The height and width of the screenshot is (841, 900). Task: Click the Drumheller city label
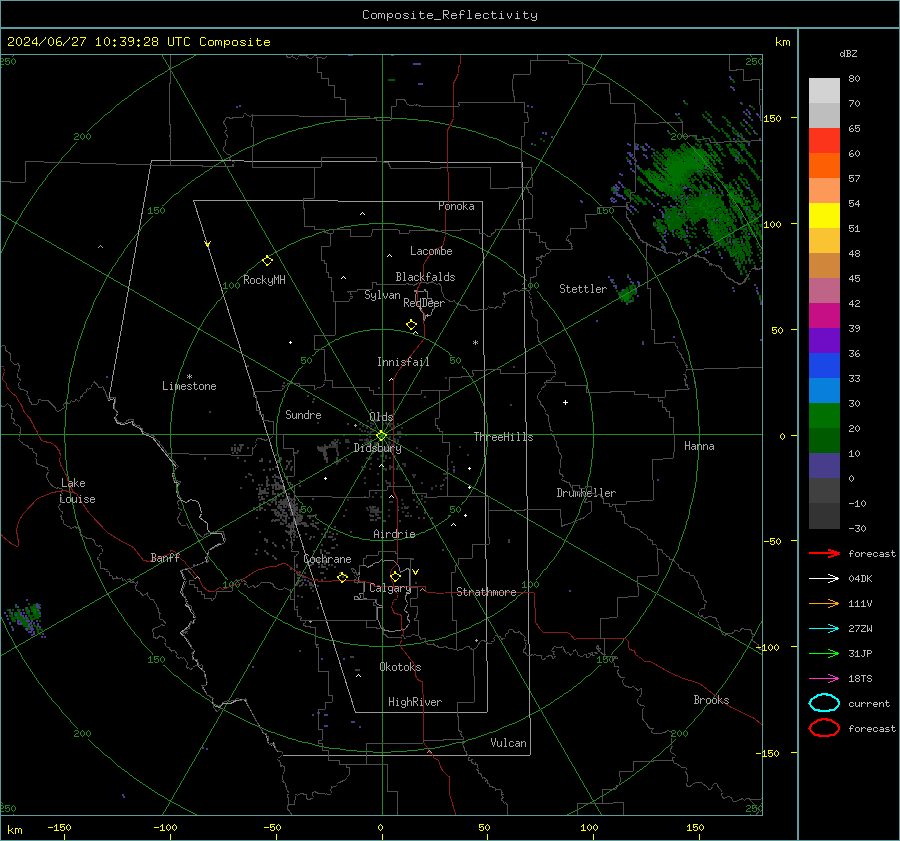pyautogui.click(x=586, y=493)
